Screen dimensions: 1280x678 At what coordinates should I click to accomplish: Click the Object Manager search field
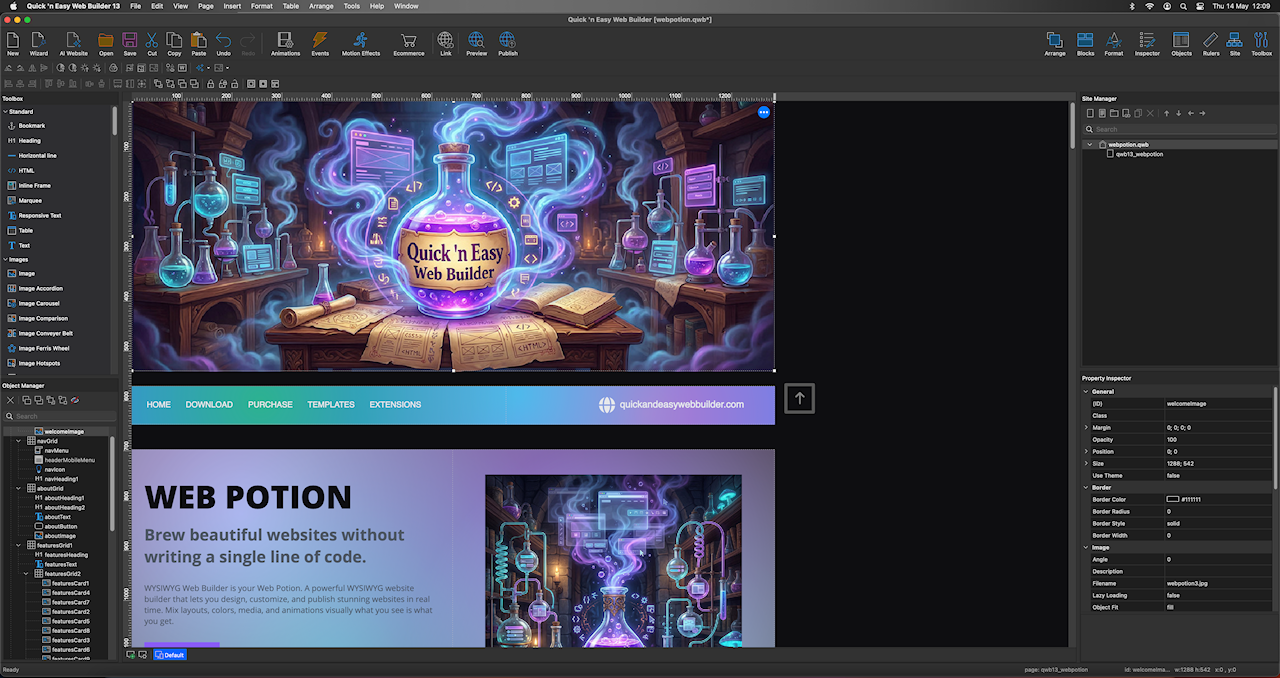pyautogui.click(x=60, y=416)
